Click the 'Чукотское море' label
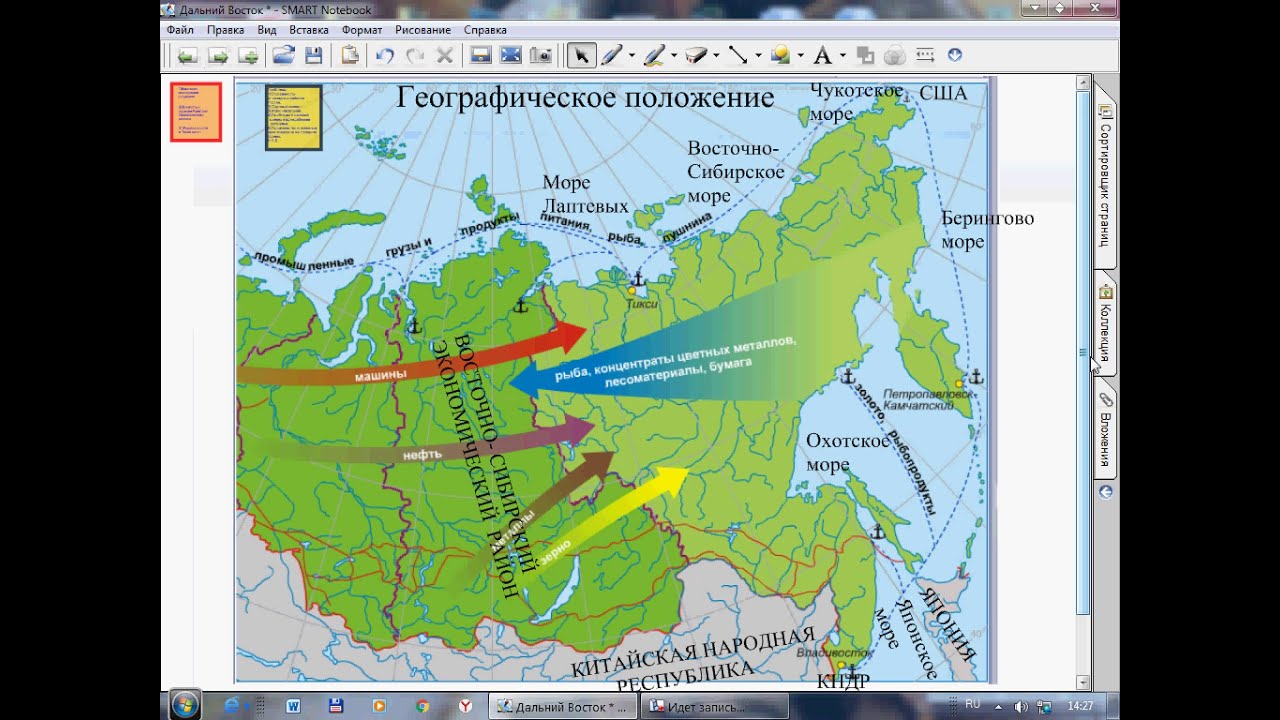Screen dimensions: 1280x720 pos(857,102)
